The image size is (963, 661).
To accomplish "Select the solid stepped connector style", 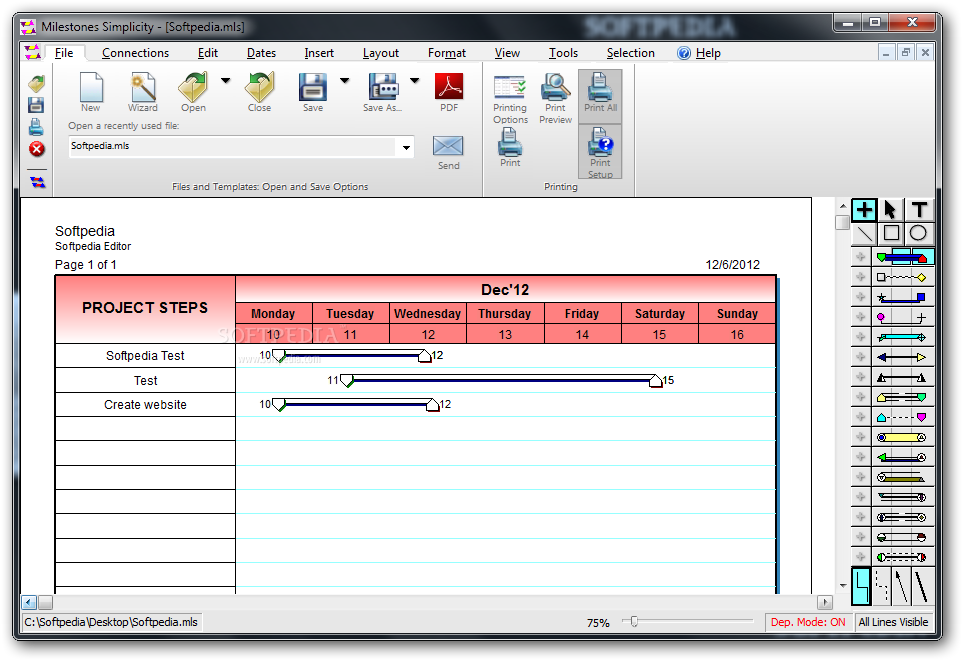I will (x=861, y=586).
